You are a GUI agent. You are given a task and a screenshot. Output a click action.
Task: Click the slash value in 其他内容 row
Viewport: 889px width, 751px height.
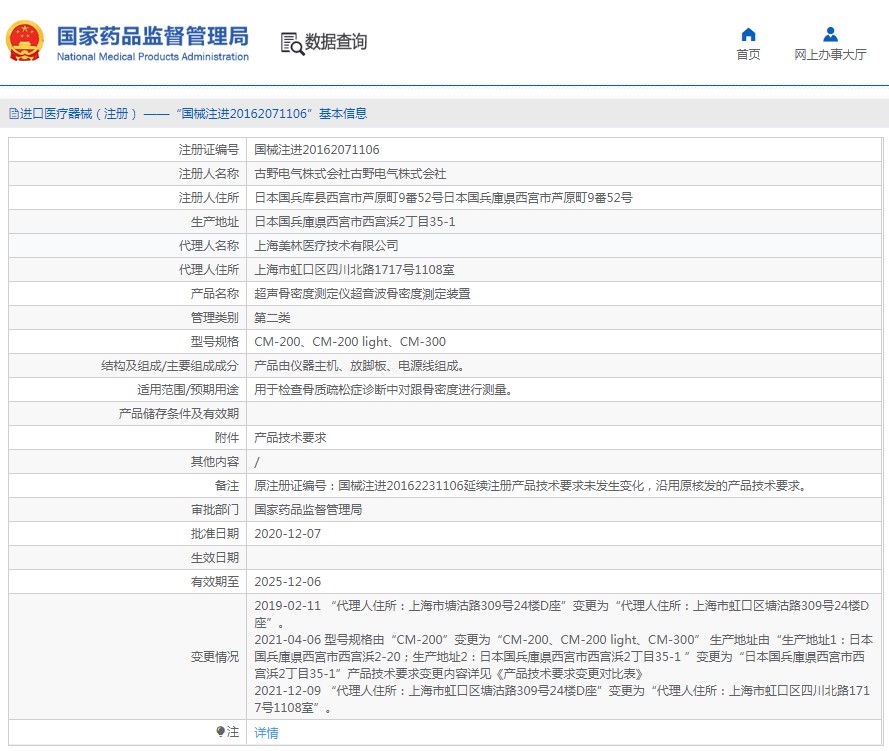(257, 462)
